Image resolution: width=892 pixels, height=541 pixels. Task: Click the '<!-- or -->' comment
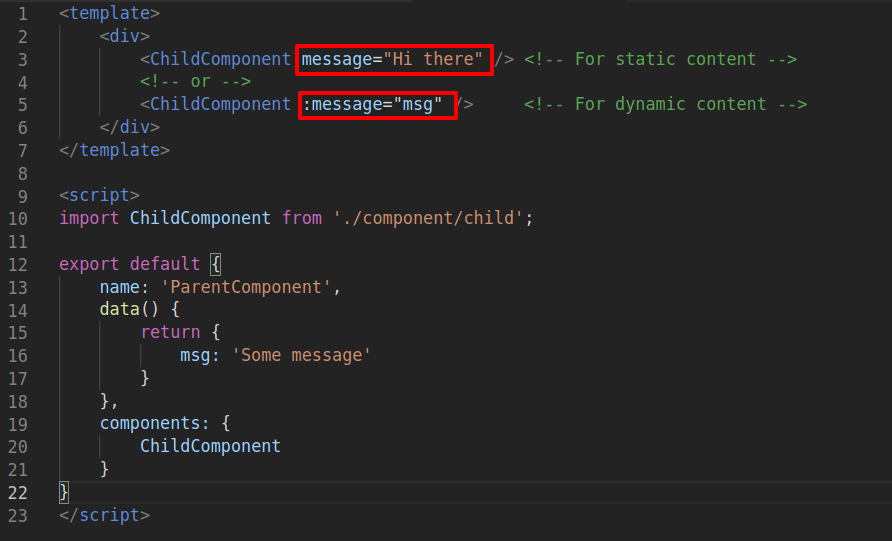coord(196,82)
